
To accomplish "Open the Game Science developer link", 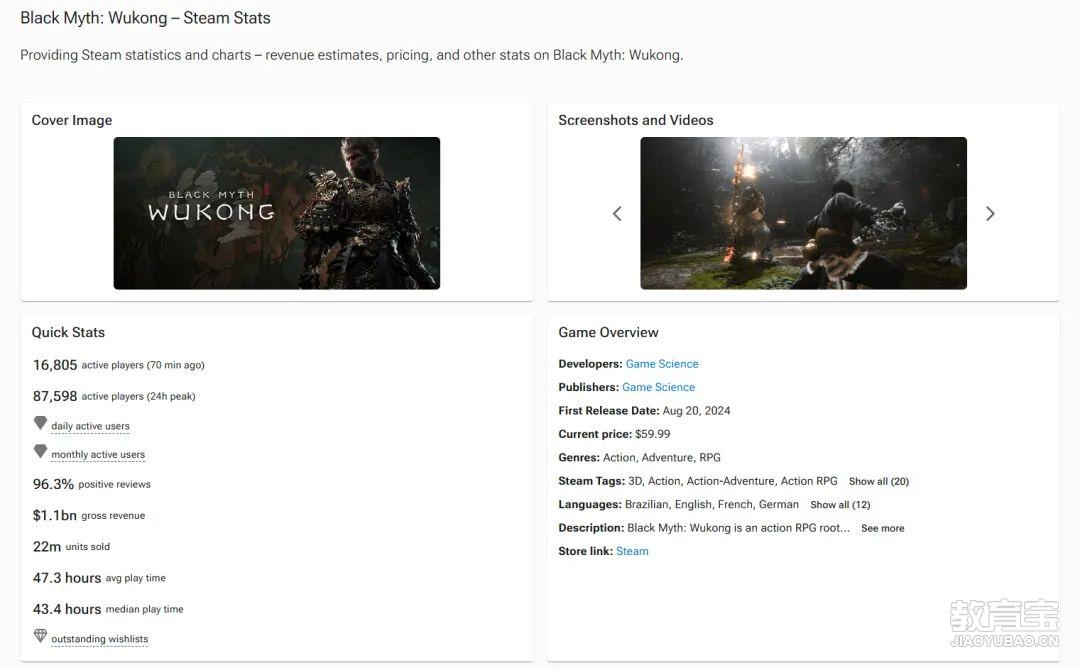I will pyautogui.click(x=662, y=364).
